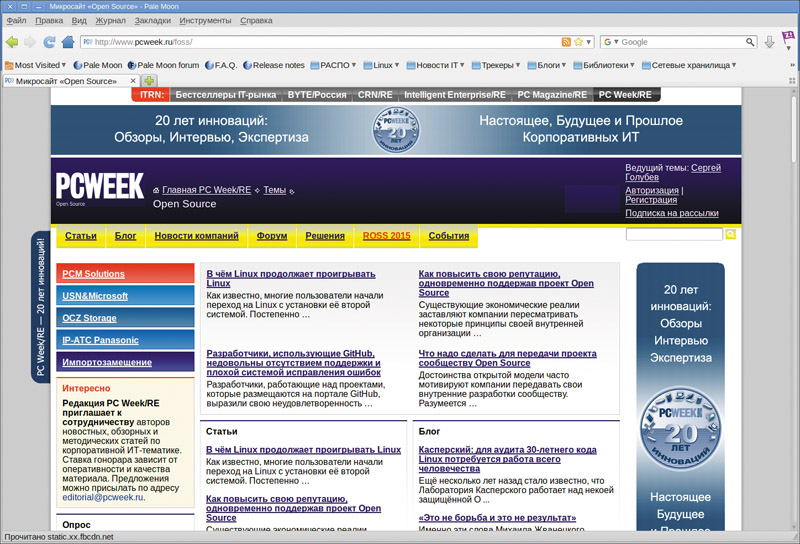This screenshot has width=800, height=544.
Task: Open PC Magazine/RE in ITRN bar
Action: click(552, 95)
